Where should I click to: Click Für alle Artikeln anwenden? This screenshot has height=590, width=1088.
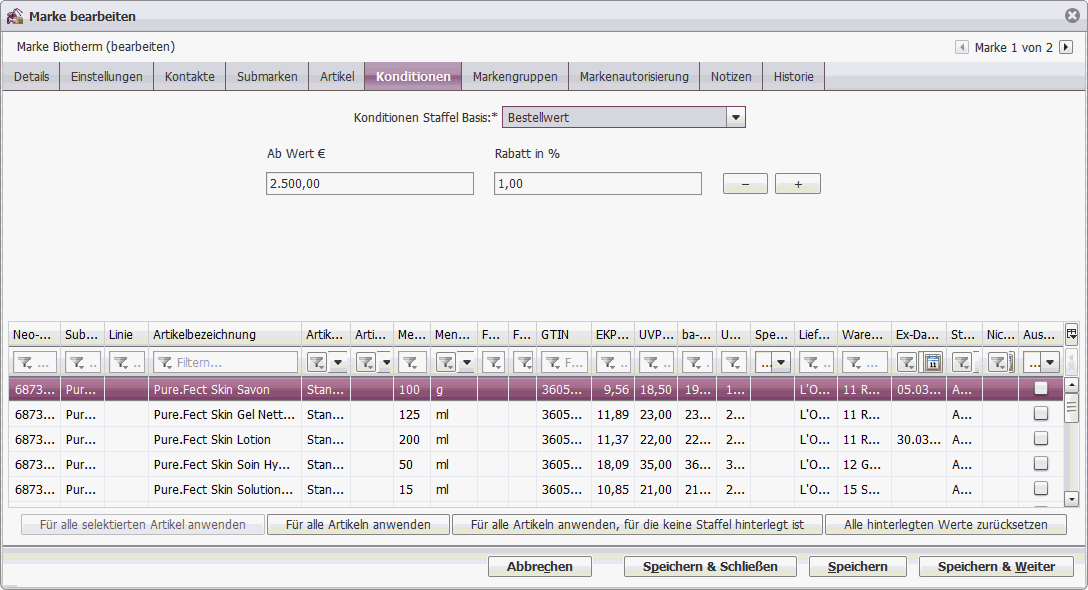[358, 525]
